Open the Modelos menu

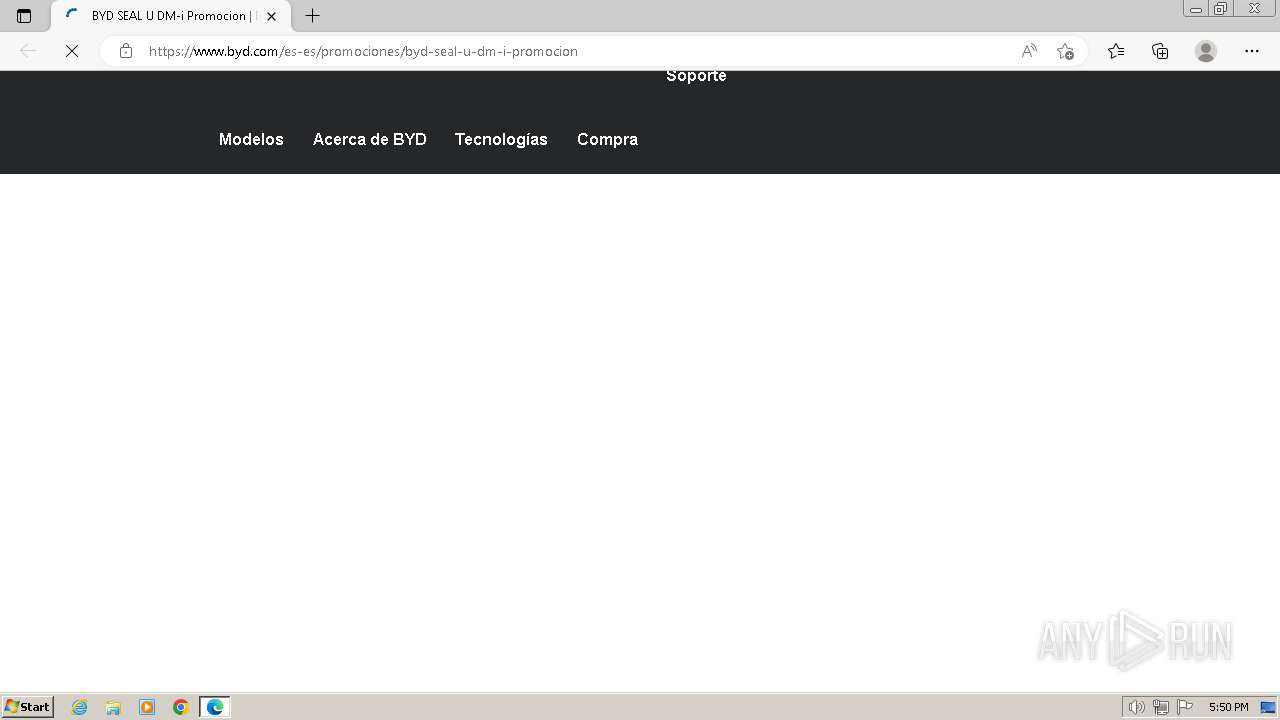coord(251,139)
